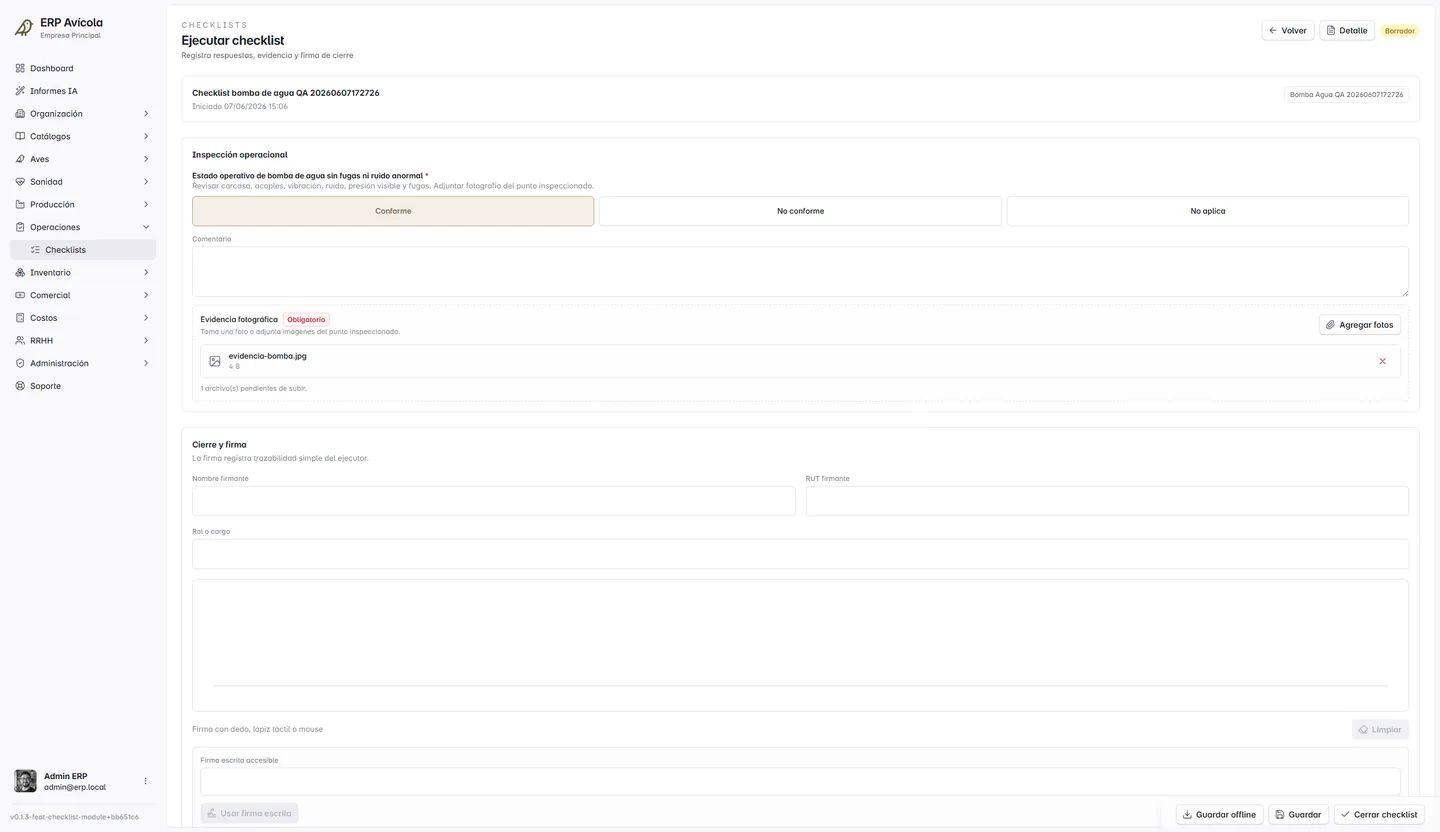Expand the Comercial menu chevron

pyautogui.click(x=146, y=295)
